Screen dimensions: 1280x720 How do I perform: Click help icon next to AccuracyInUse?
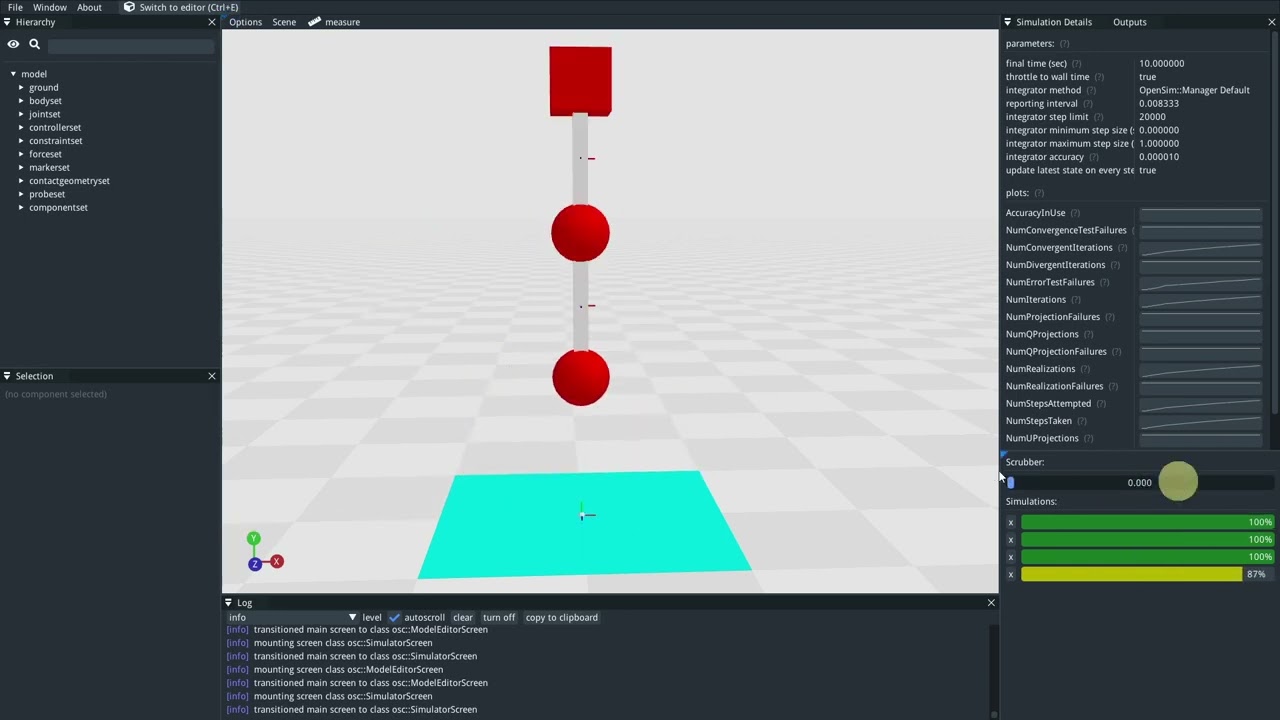1075,213
